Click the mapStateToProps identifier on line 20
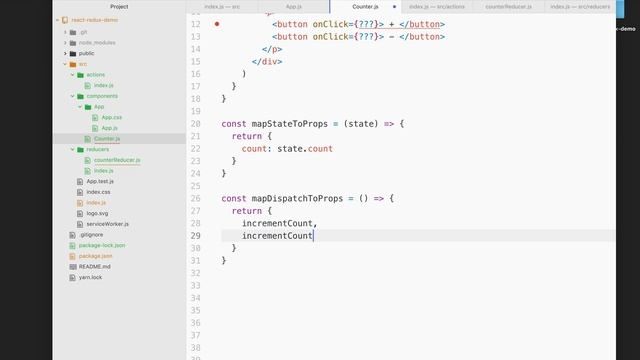This screenshot has height=360, width=640. click(289, 124)
